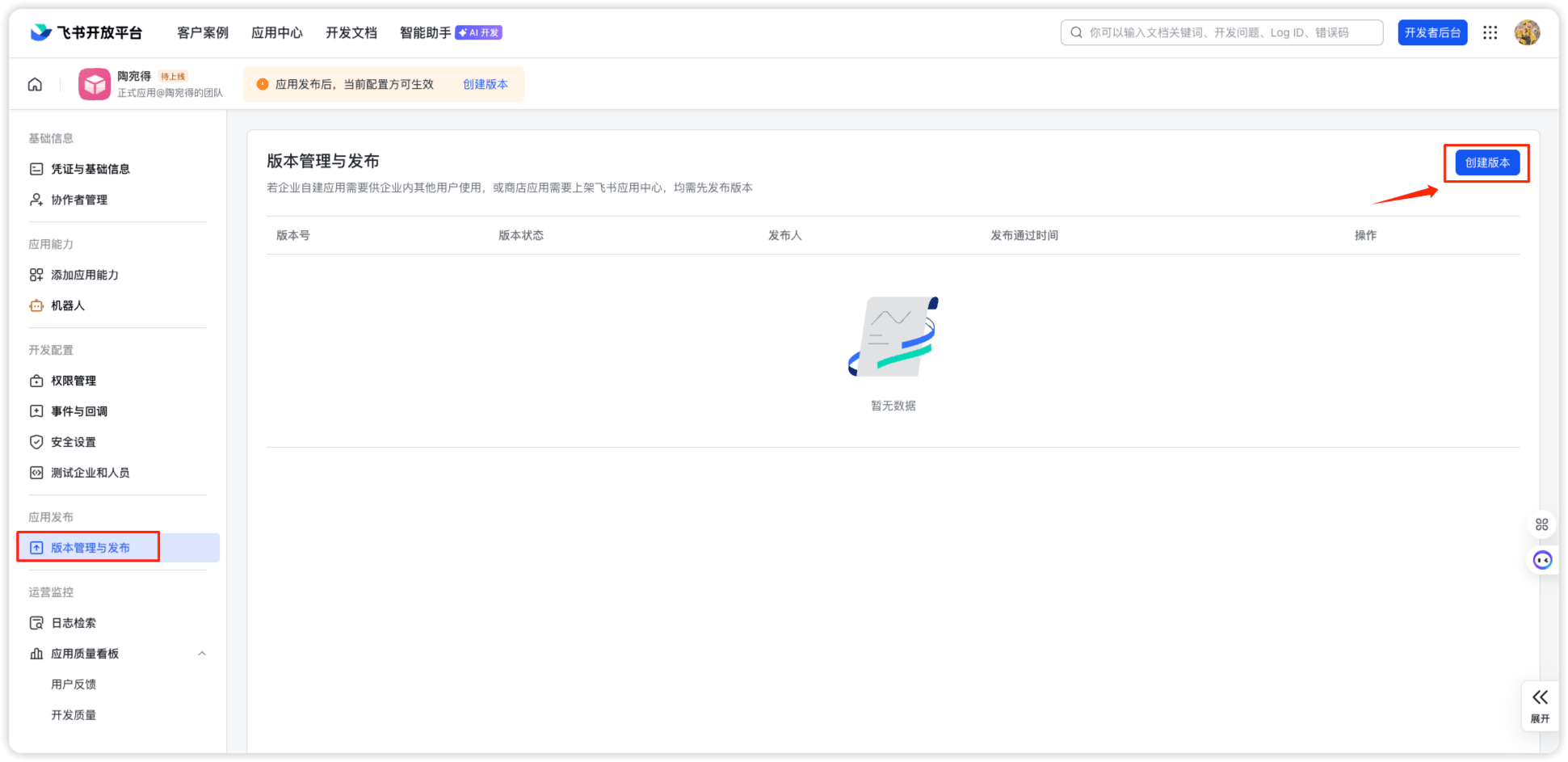
Task: Click the 日志检索 icon
Action: point(36,623)
